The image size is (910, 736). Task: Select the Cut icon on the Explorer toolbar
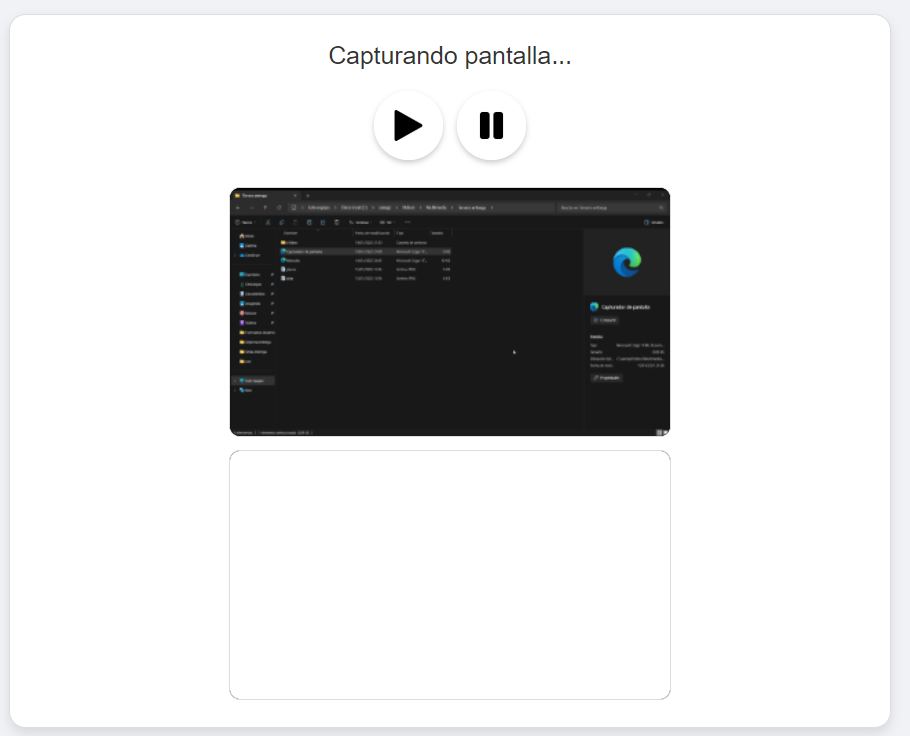pos(268,220)
